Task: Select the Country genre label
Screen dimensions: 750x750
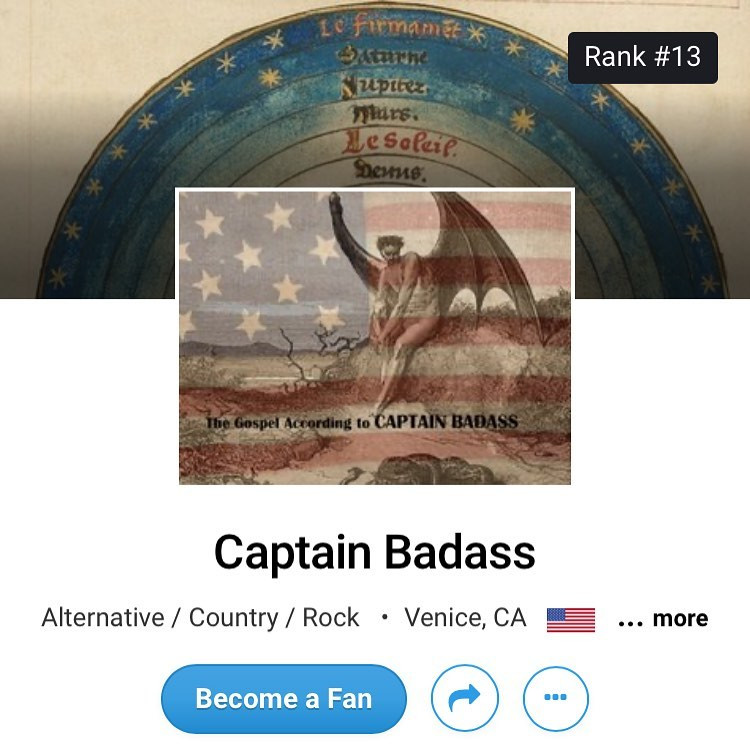Action: tap(233, 618)
